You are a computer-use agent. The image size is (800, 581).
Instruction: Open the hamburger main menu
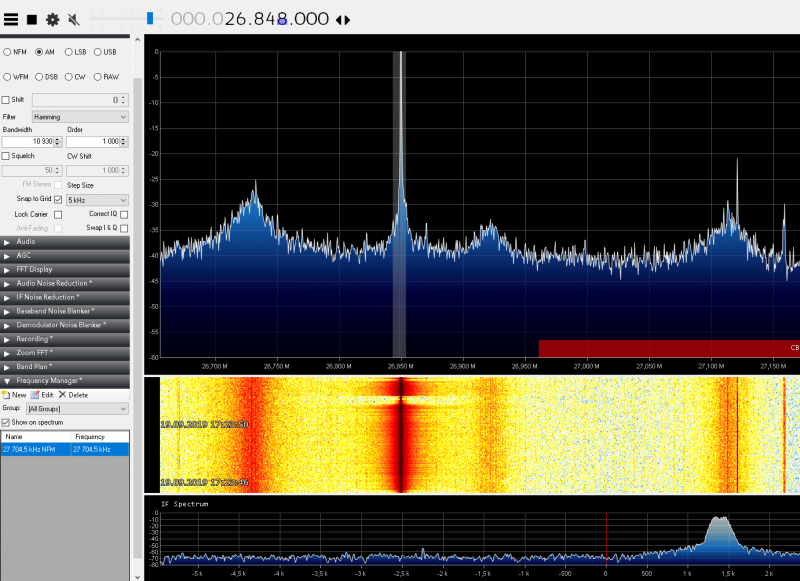click(x=11, y=19)
